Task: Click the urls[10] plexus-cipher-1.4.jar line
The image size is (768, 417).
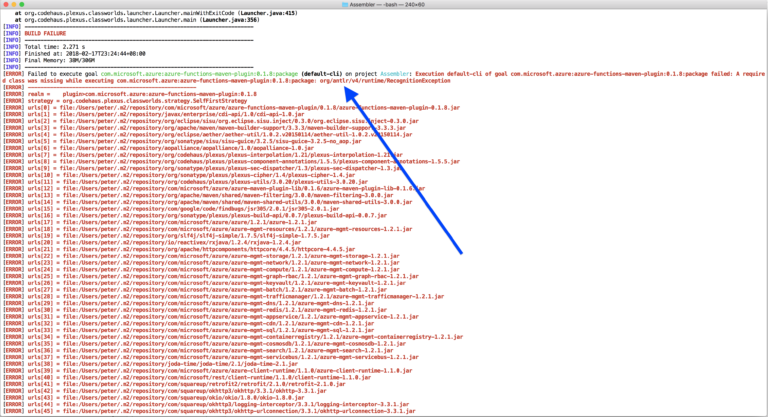Action: click(179, 175)
